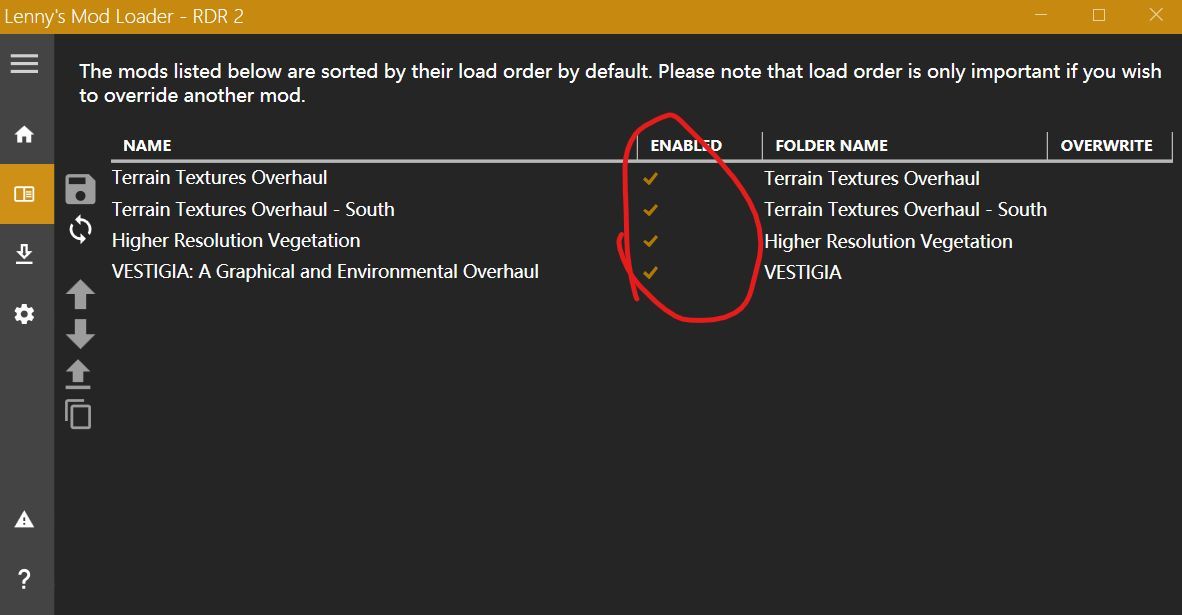1182x615 pixels.
Task: Uncheck Higher Resolution Vegetation enabled box
Action: coord(651,241)
